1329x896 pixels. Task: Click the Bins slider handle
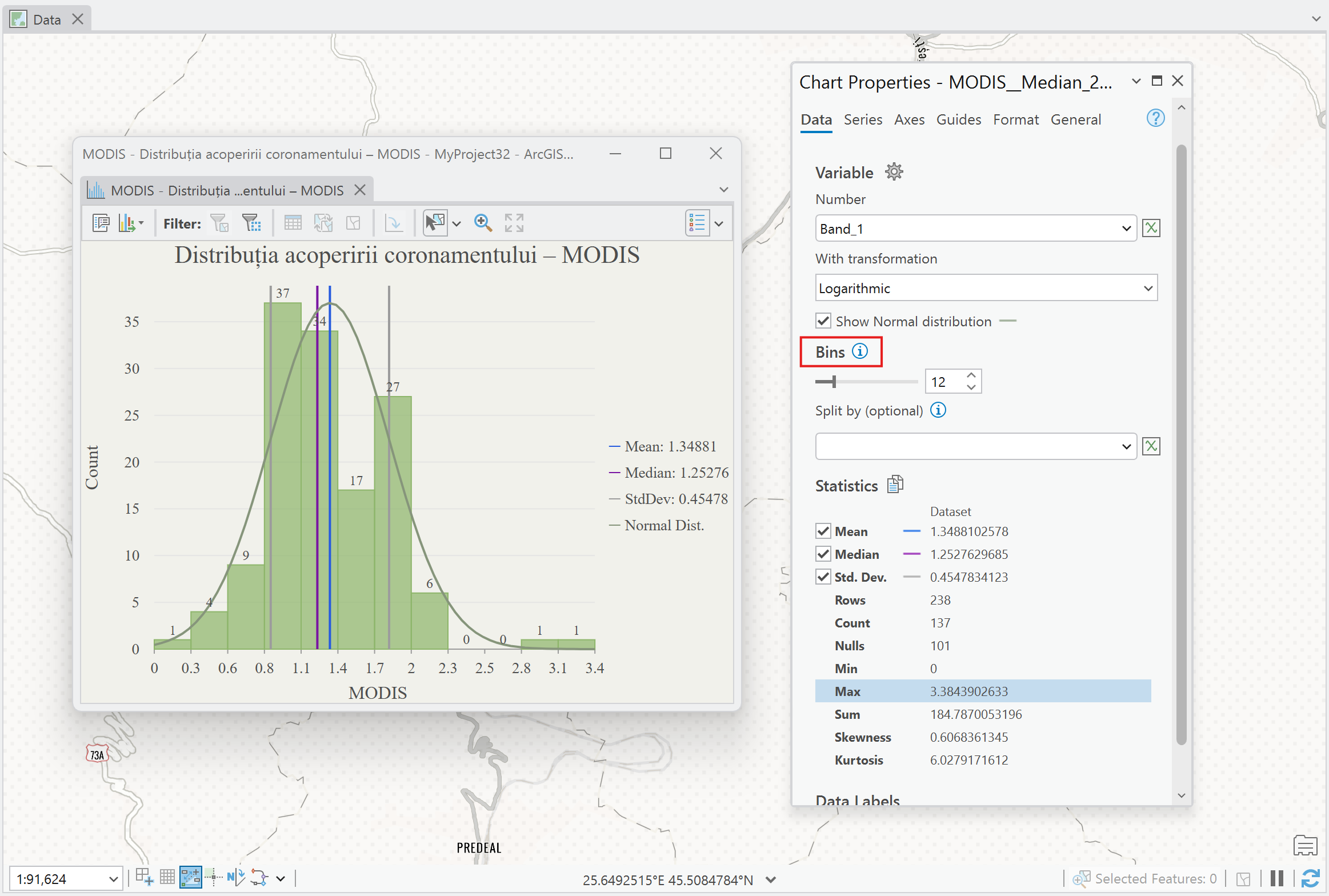click(x=834, y=381)
